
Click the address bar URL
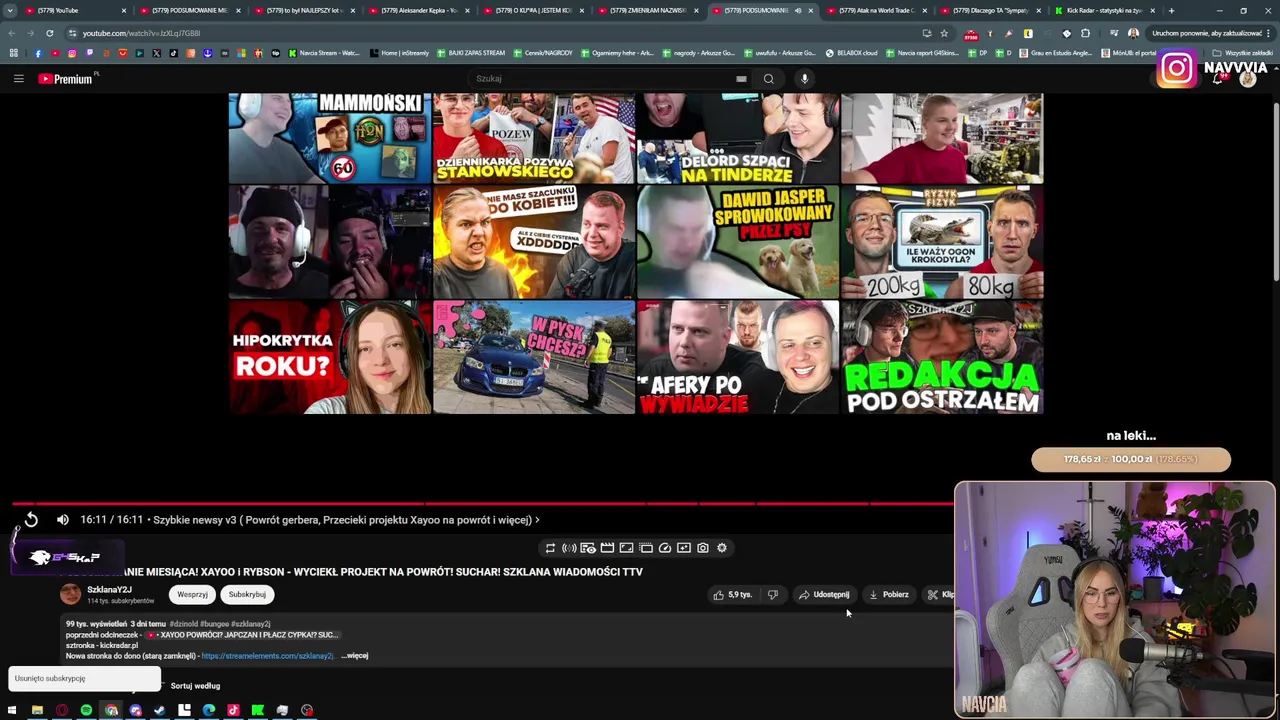pos(142,33)
